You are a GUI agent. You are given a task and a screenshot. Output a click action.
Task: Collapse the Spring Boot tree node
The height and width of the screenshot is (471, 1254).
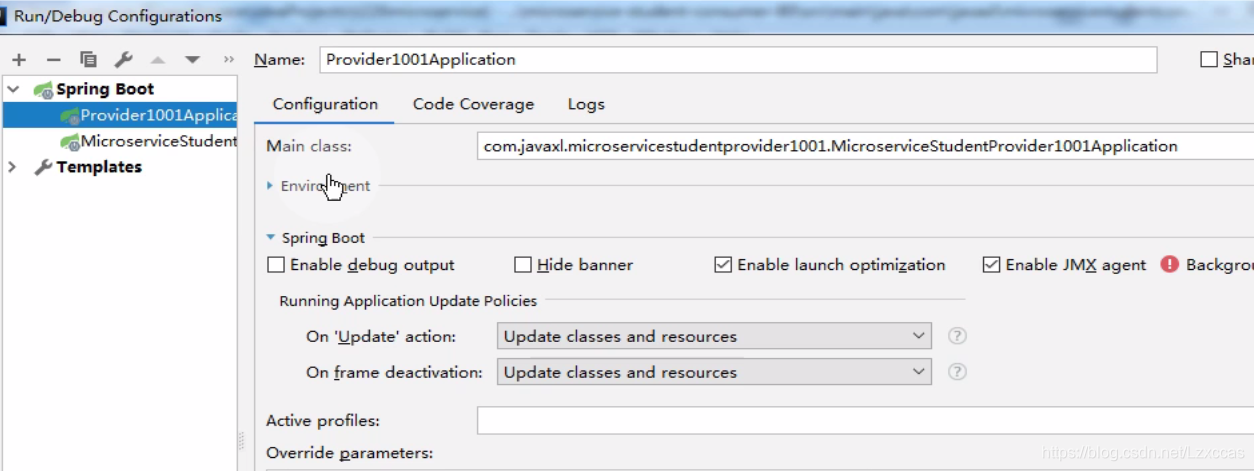(x=13, y=89)
